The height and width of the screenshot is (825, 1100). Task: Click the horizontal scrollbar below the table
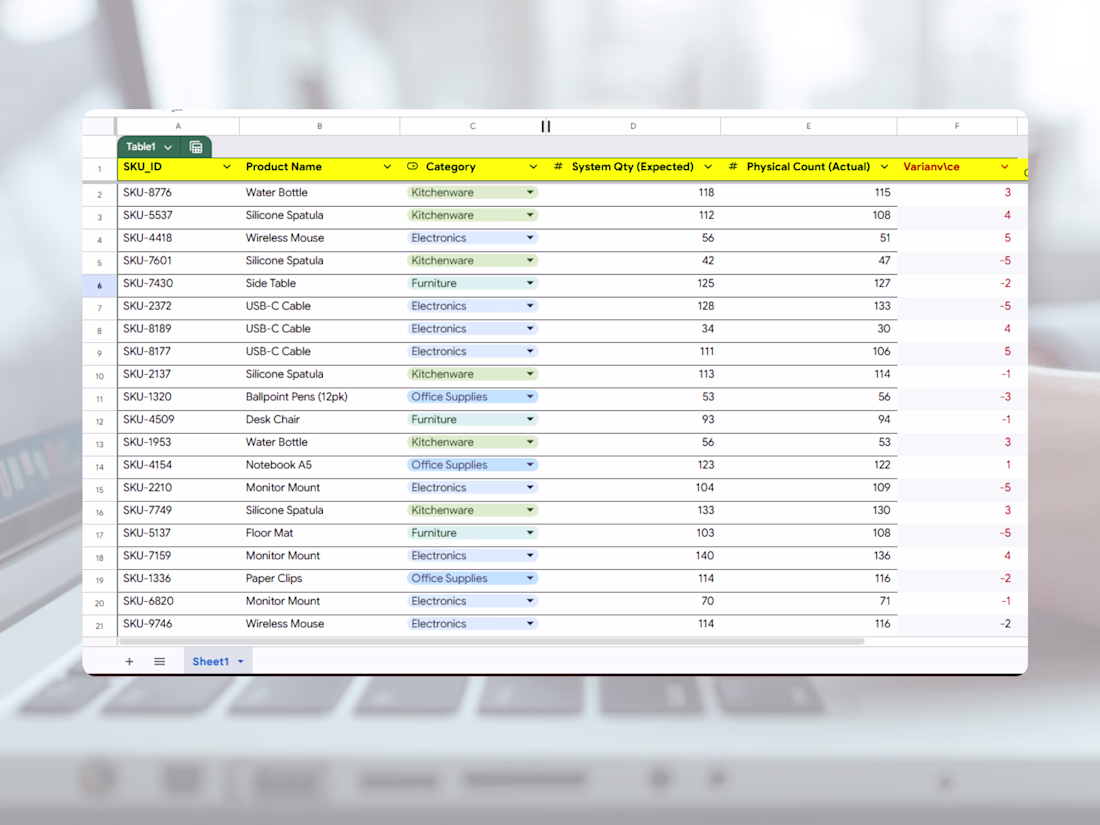tap(491, 641)
